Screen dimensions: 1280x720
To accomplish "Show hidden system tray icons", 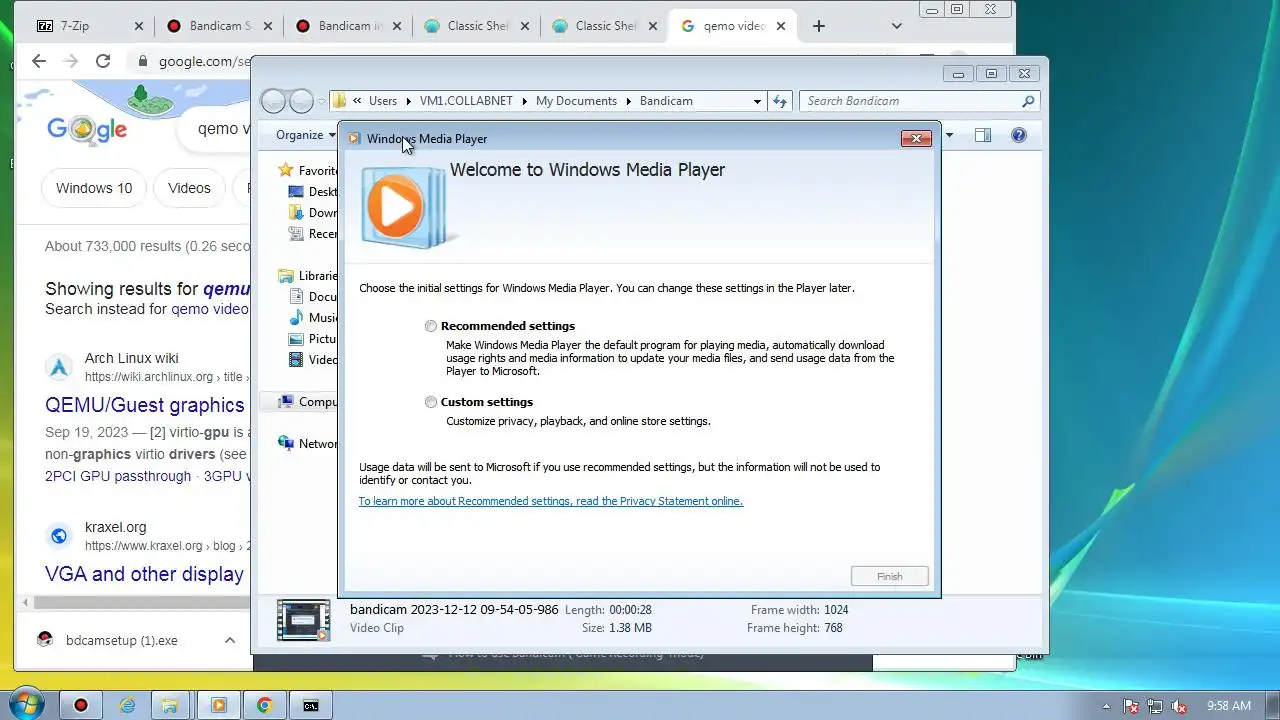I will pos(1105,705).
